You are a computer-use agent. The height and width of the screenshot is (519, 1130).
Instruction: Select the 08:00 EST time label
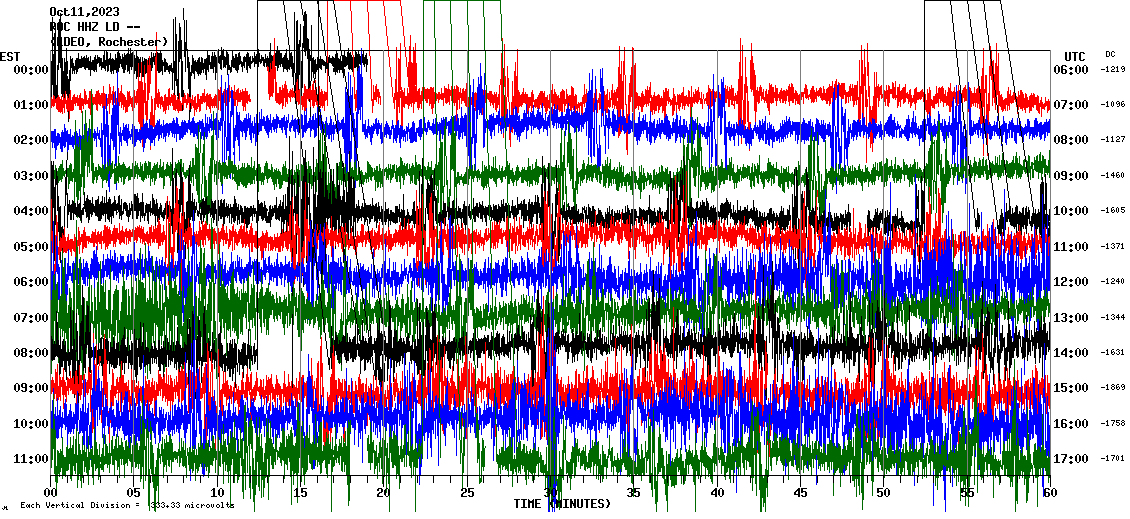[x=31, y=352]
